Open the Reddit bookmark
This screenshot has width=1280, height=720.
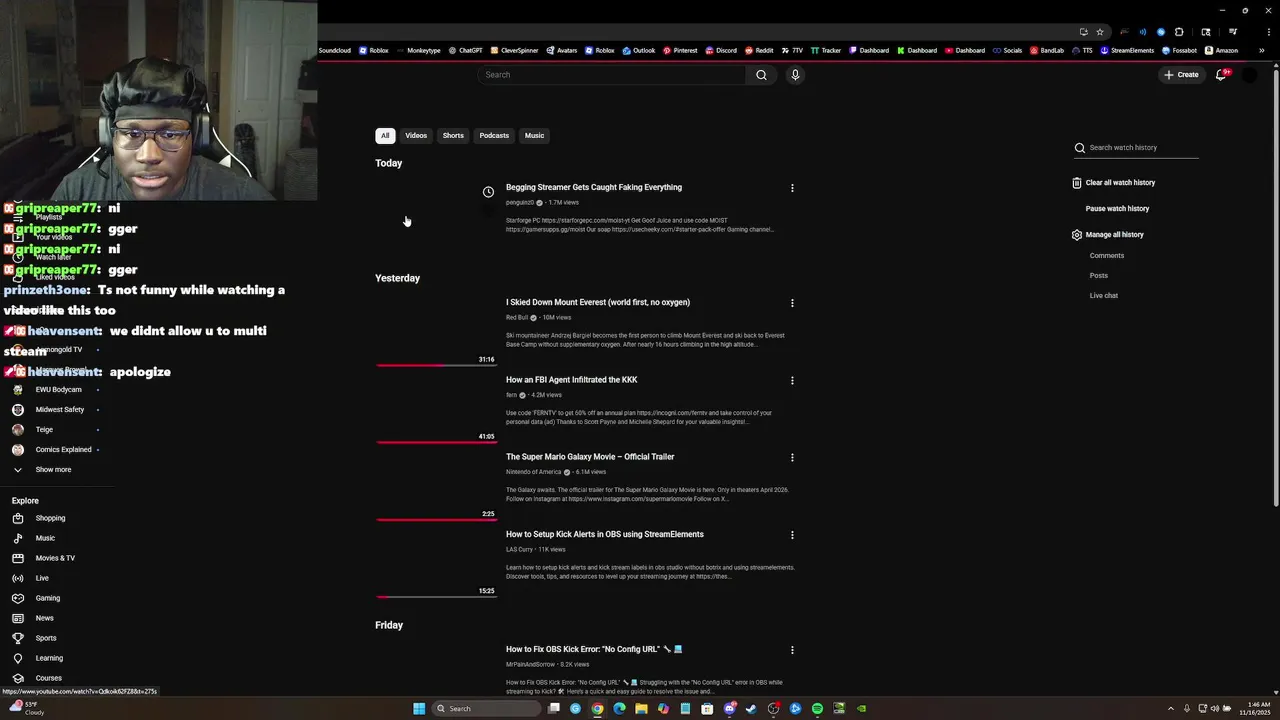coord(759,50)
